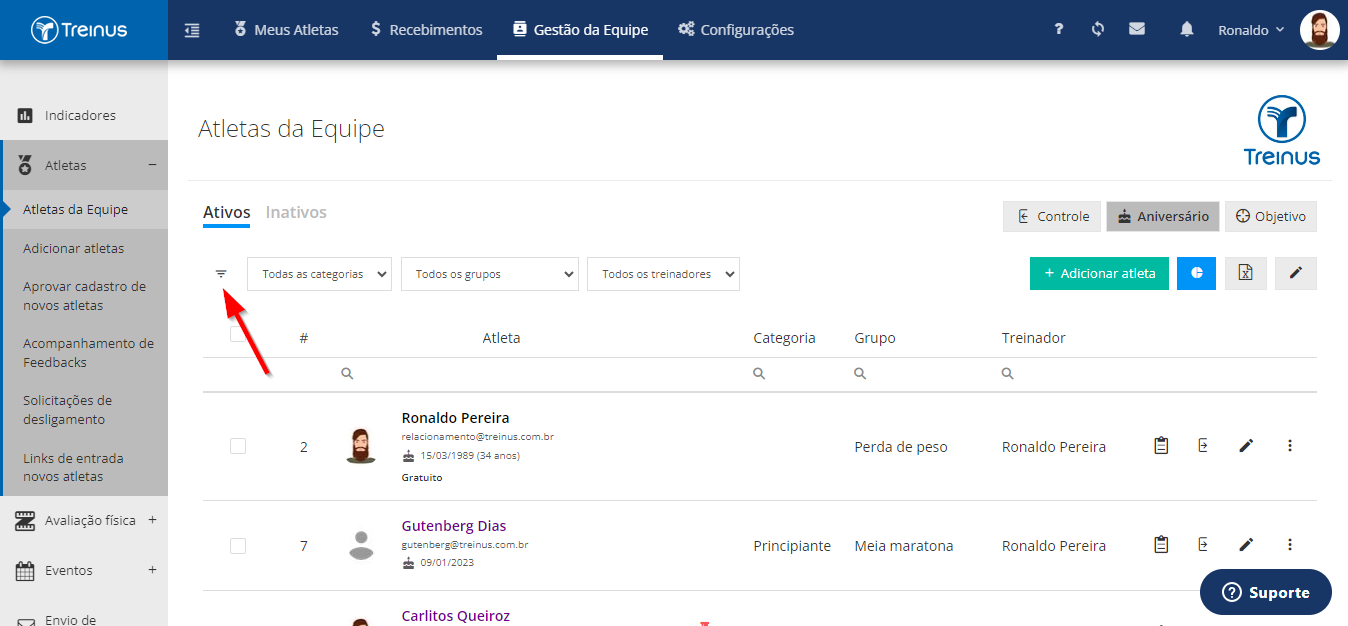Image resolution: width=1348 pixels, height=626 pixels.
Task: Open Recebimentos in the top menu
Action: (426, 30)
